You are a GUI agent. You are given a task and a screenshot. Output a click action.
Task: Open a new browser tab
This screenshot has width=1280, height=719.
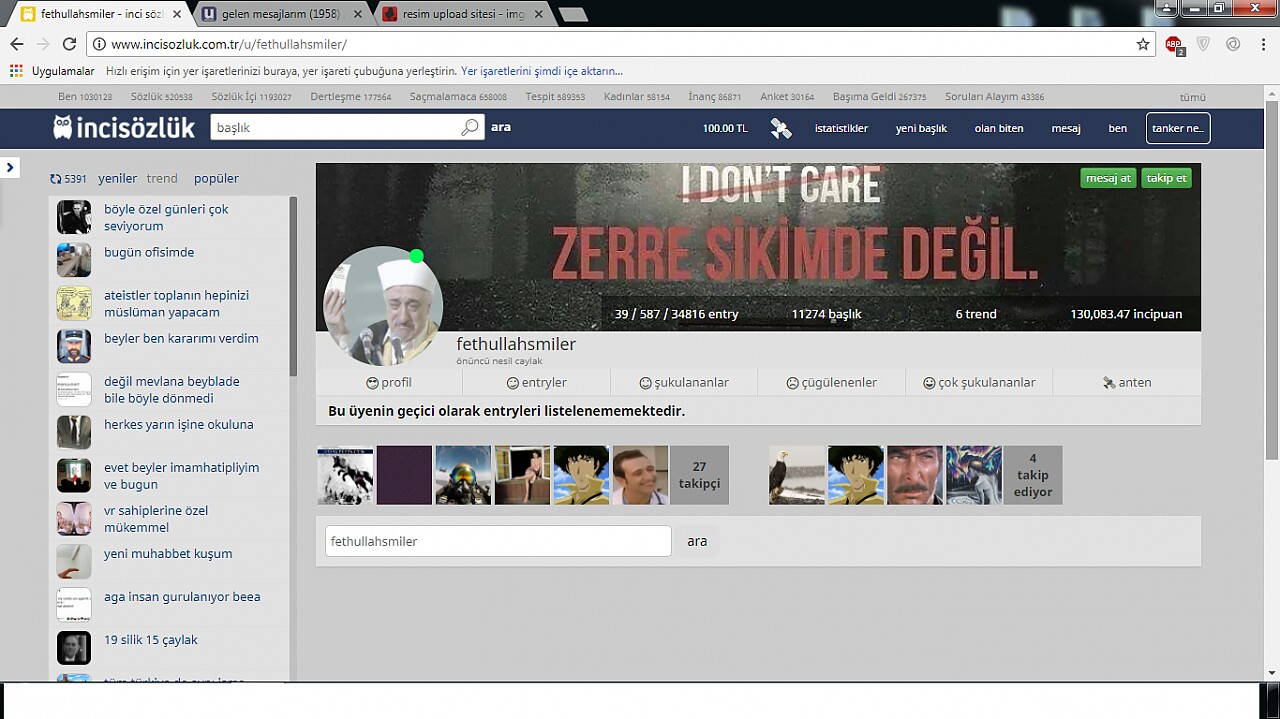[x=573, y=14]
